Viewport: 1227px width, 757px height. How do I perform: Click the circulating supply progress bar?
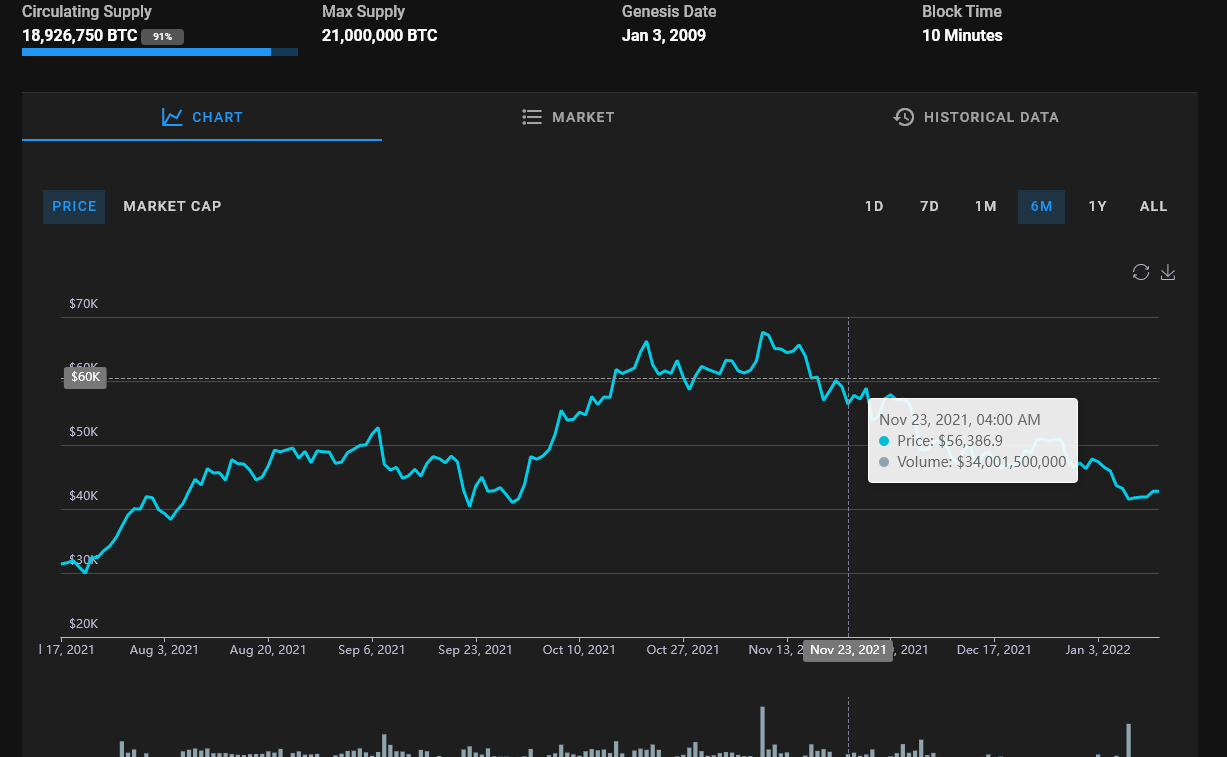tap(160, 52)
